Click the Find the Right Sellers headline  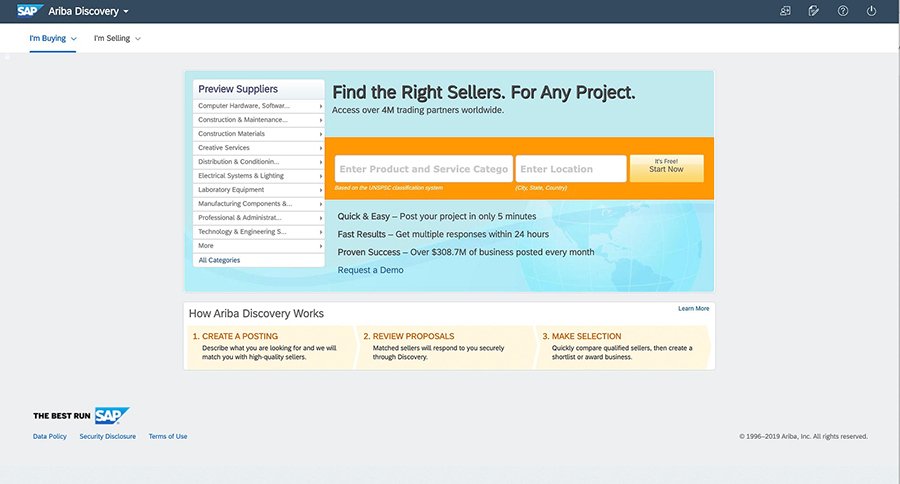483,92
